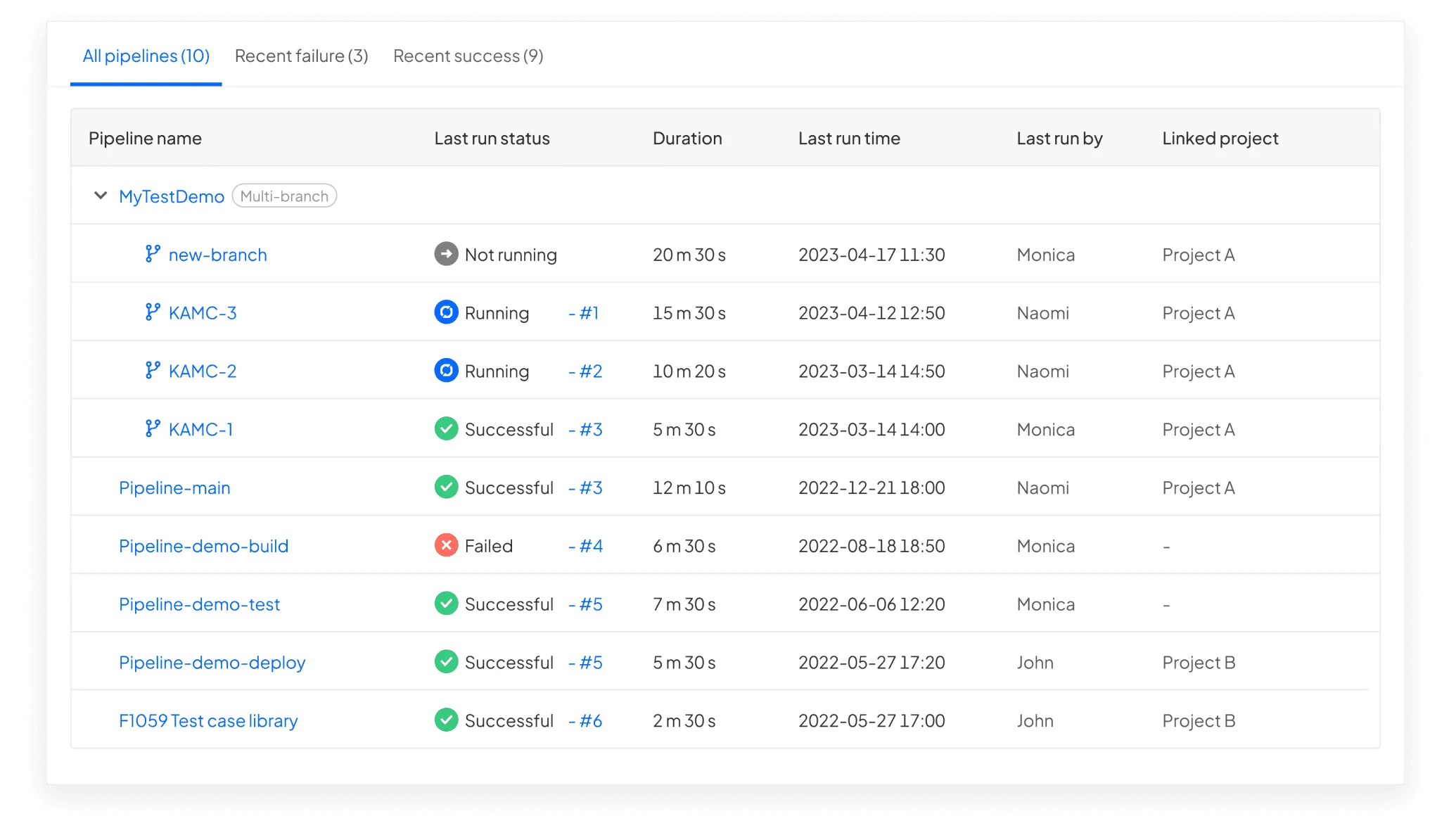The height and width of the screenshot is (821, 1456).
Task: Click the branch icon beside KAMC-1
Action: click(x=152, y=428)
